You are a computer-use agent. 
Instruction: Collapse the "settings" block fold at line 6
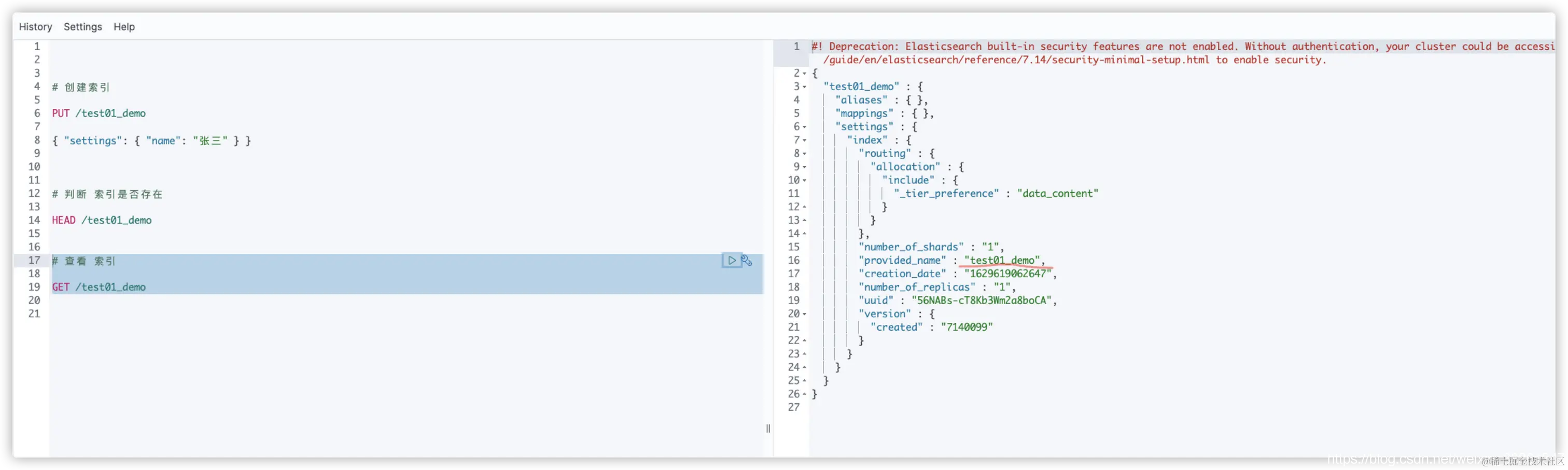(x=804, y=127)
